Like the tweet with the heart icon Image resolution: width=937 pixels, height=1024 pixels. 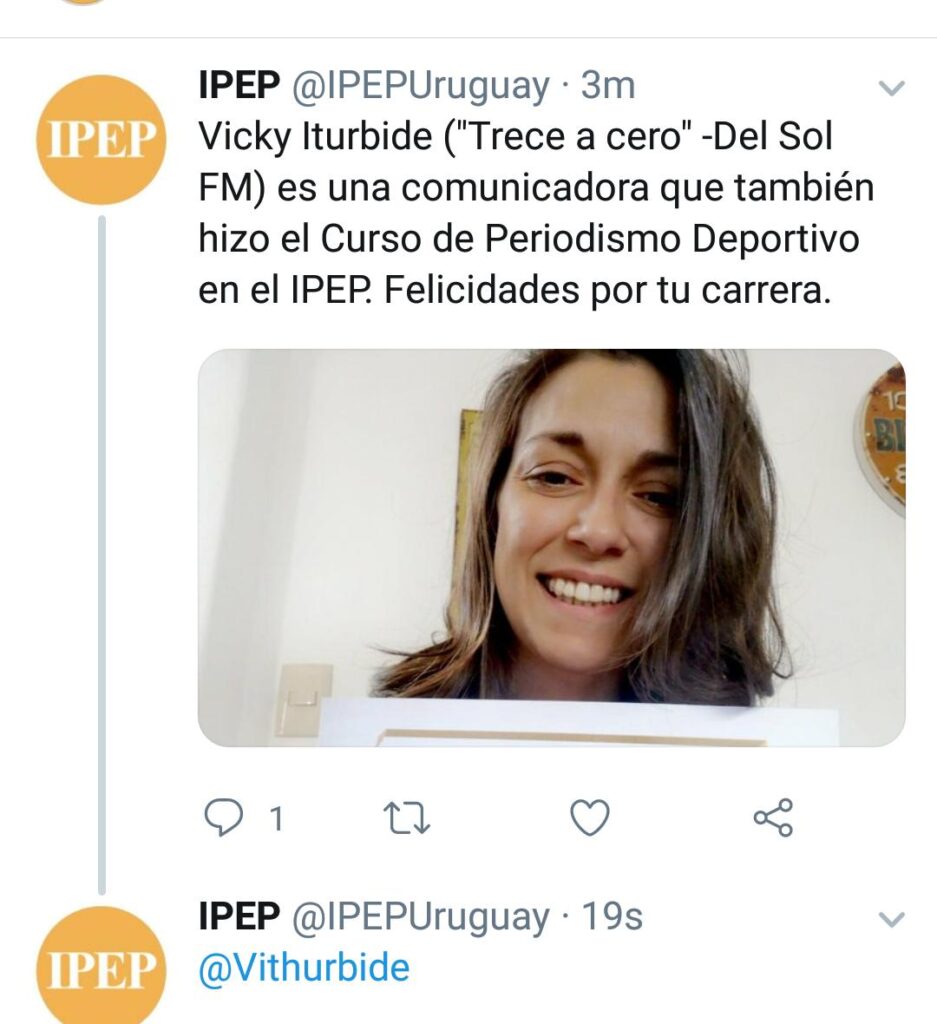pos(590,819)
